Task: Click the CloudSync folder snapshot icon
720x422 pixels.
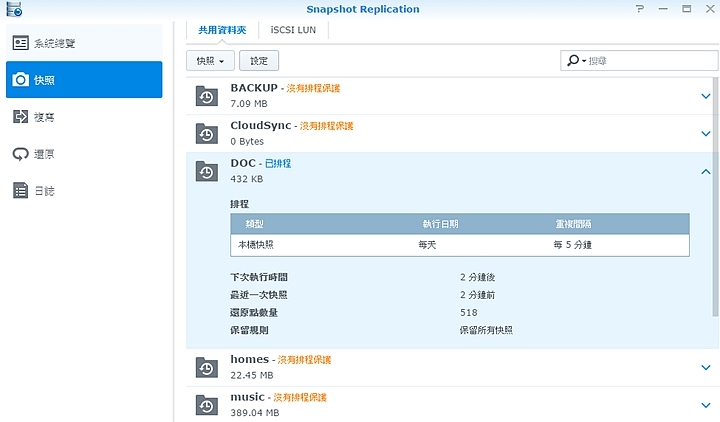Action: coord(206,133)
